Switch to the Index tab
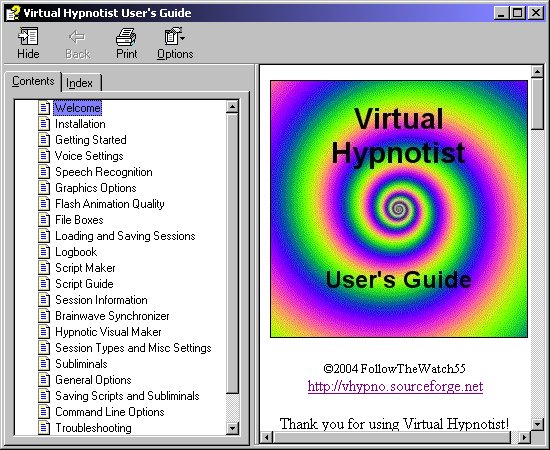Screen dimensions: 550x450 (80, 83)
